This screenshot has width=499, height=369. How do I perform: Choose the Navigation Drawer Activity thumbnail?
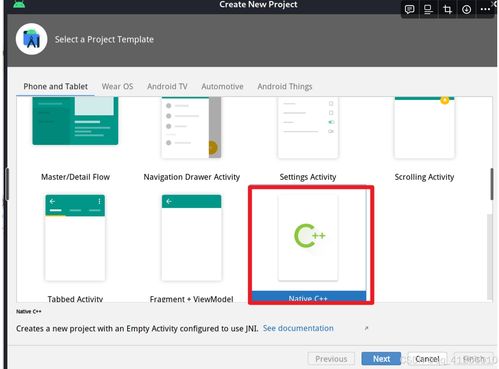coord(191,127)
